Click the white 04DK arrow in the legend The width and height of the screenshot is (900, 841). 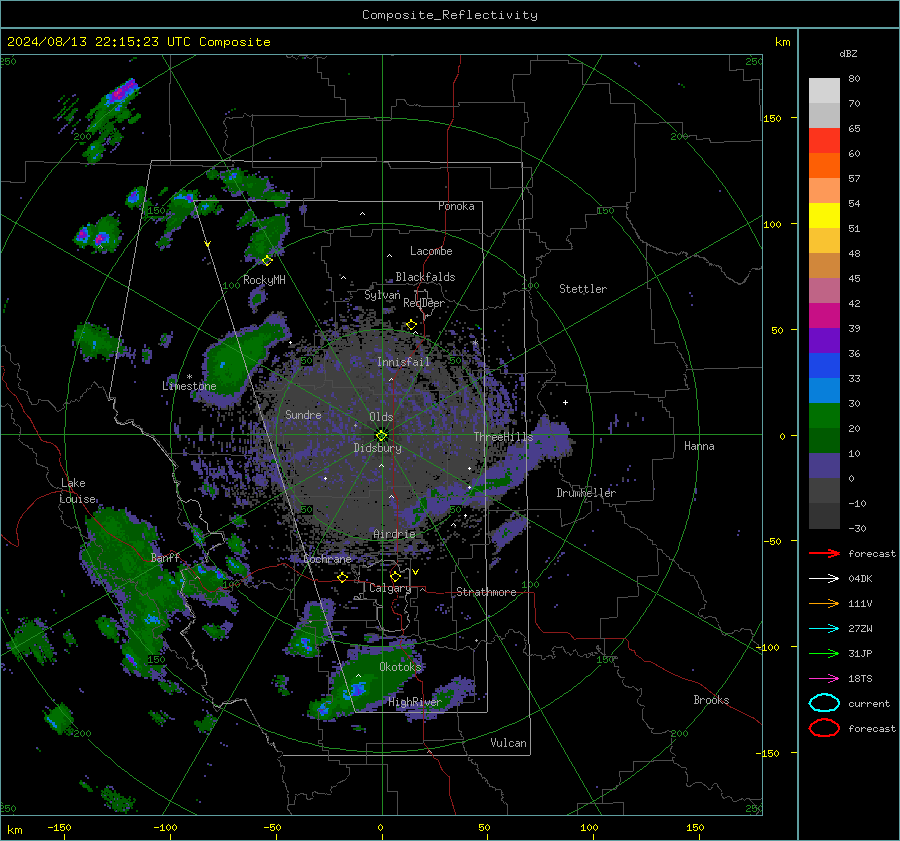(824, 579)
